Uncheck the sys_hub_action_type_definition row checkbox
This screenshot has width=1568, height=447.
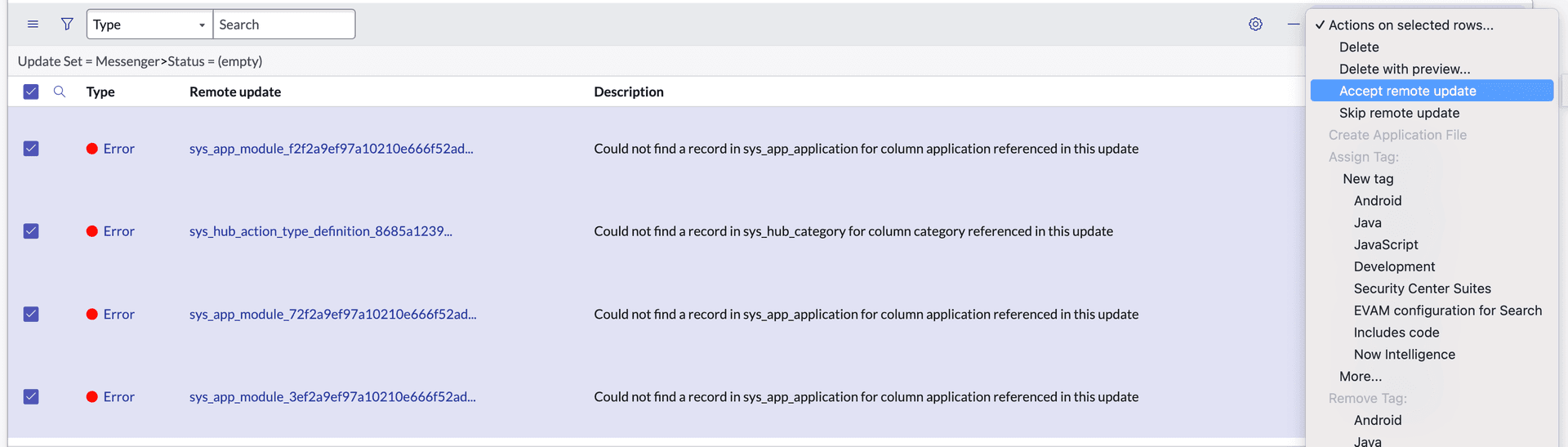click(31, 231)
